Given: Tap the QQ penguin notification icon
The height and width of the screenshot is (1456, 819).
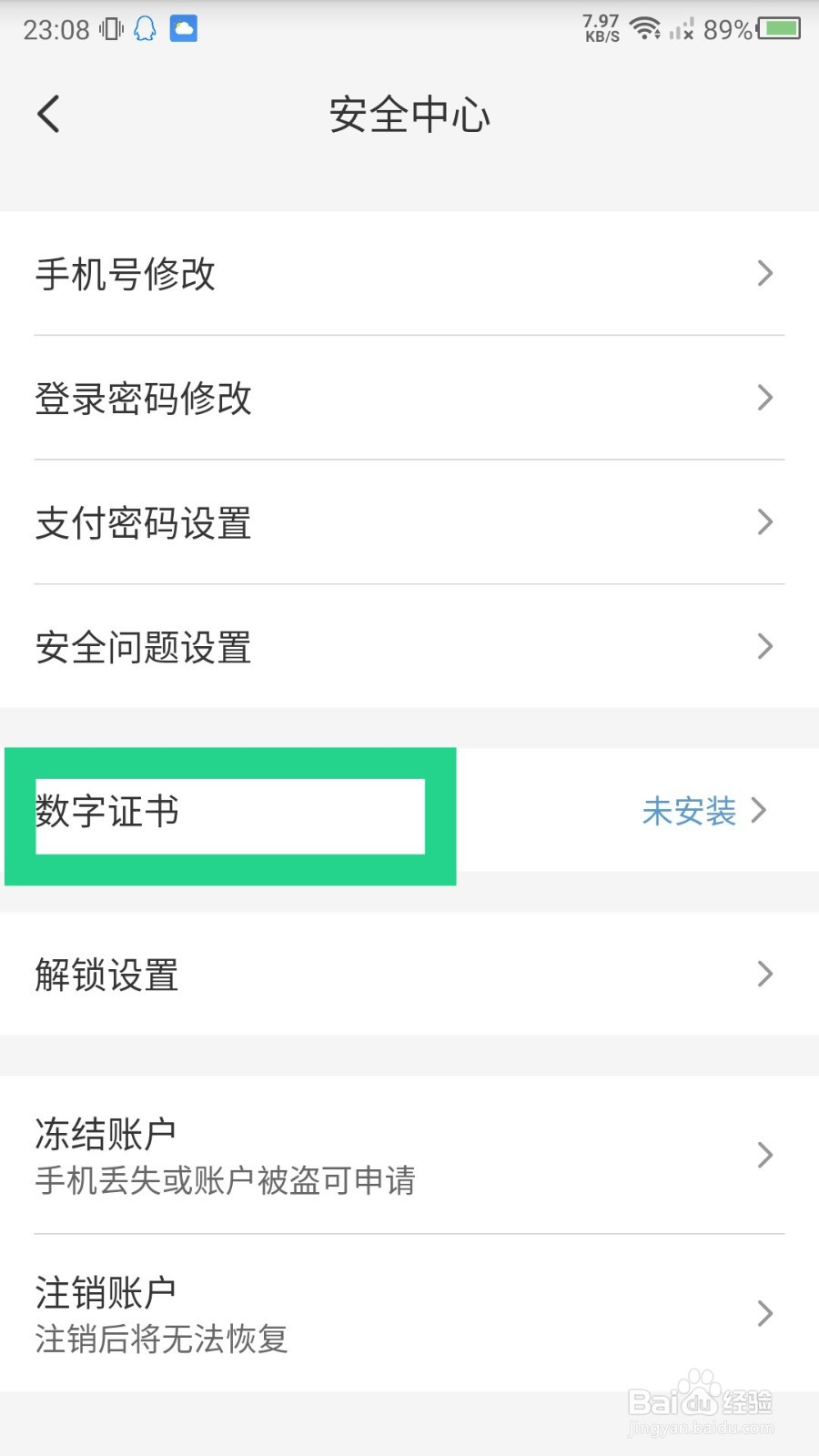Looking at the screenshot, I should point(145,29).
